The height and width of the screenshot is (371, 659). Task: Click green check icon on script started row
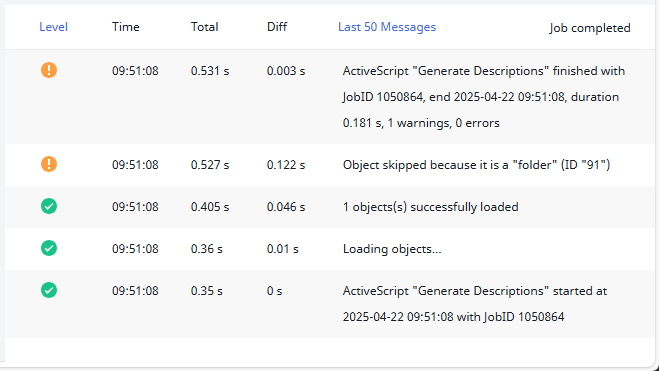click(49, 290)
